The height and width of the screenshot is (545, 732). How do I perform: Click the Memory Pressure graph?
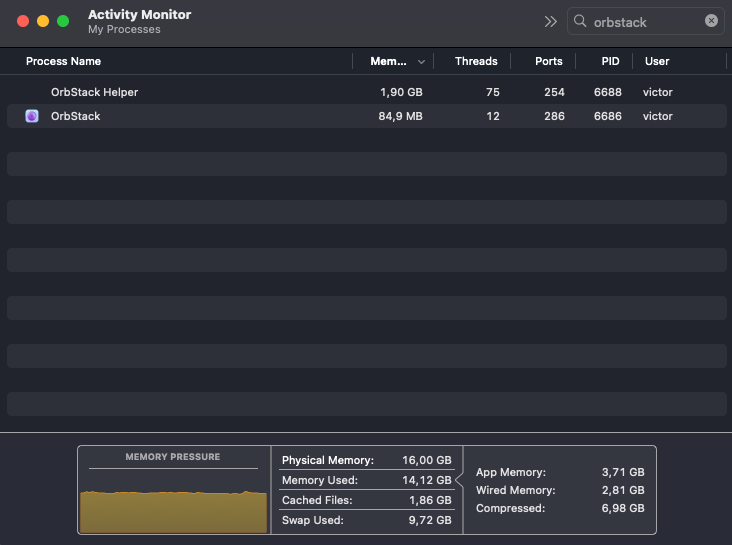click(x=173, y=511)
